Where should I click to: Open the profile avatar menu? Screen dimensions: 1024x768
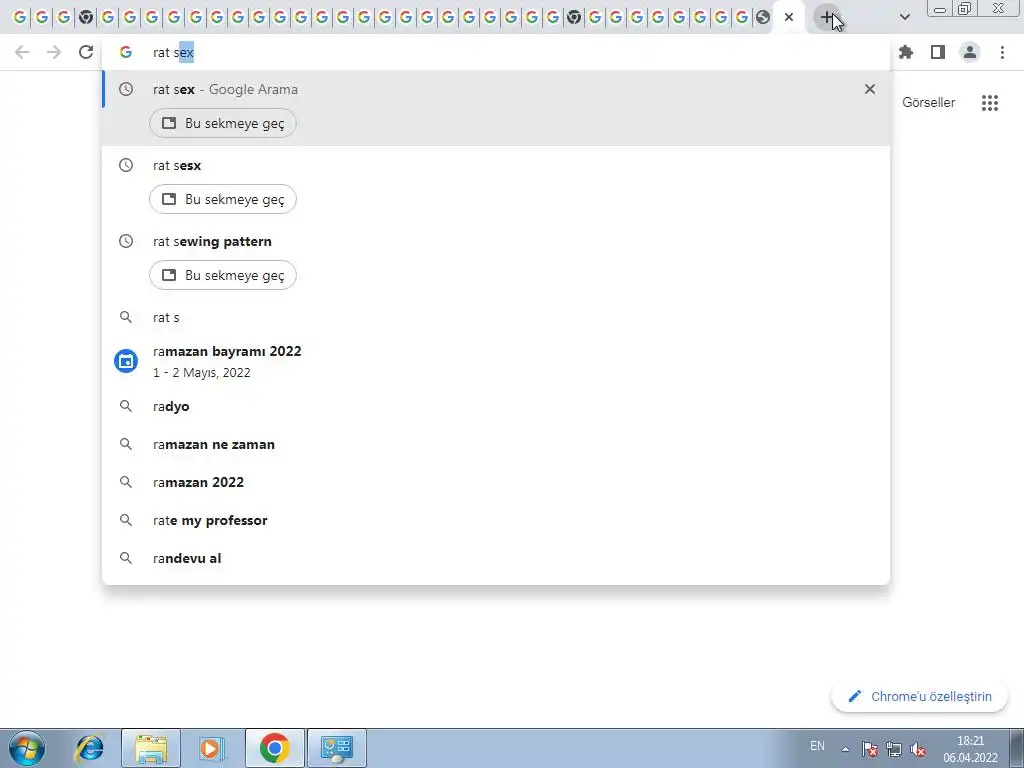[970, 52]
